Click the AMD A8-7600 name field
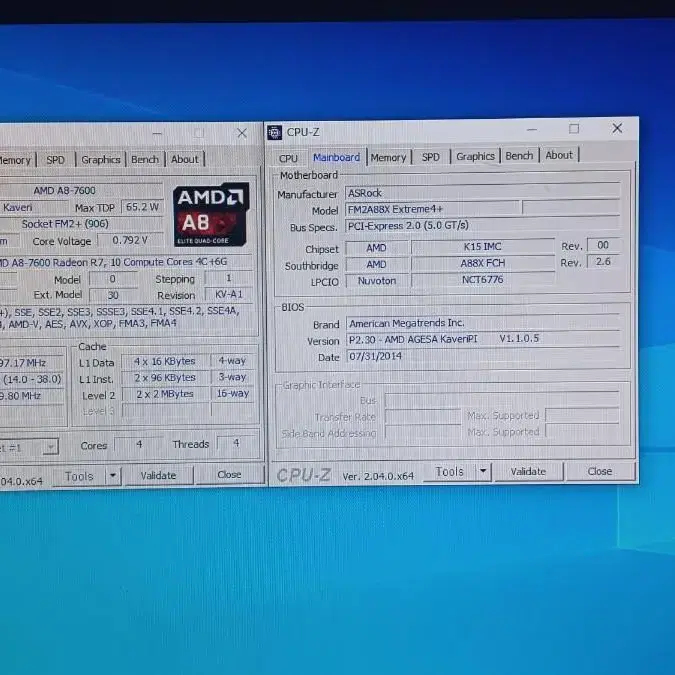 pyautogui.click(x=81, y=191)
